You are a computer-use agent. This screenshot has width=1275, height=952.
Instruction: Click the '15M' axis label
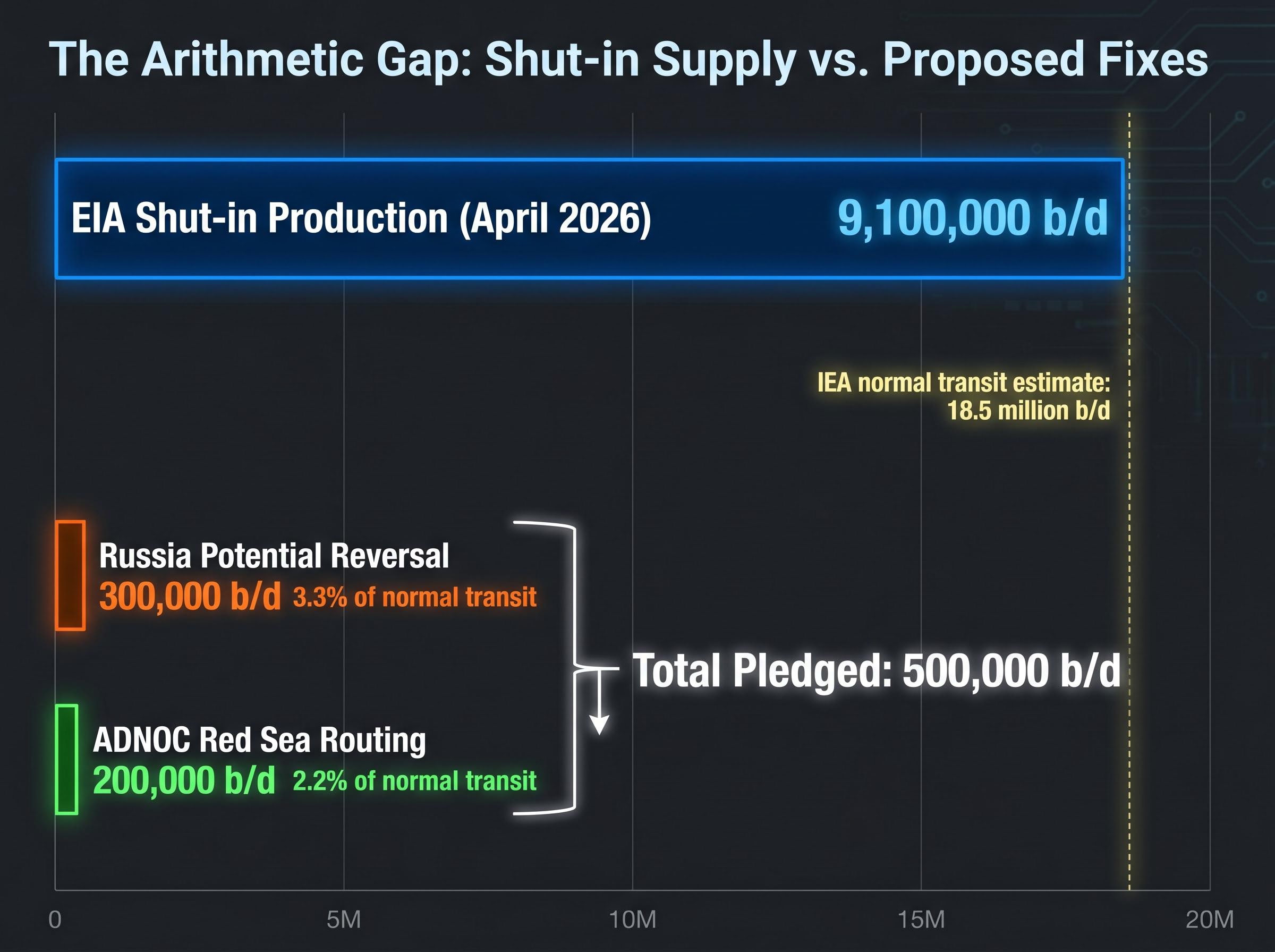point(921,920)
